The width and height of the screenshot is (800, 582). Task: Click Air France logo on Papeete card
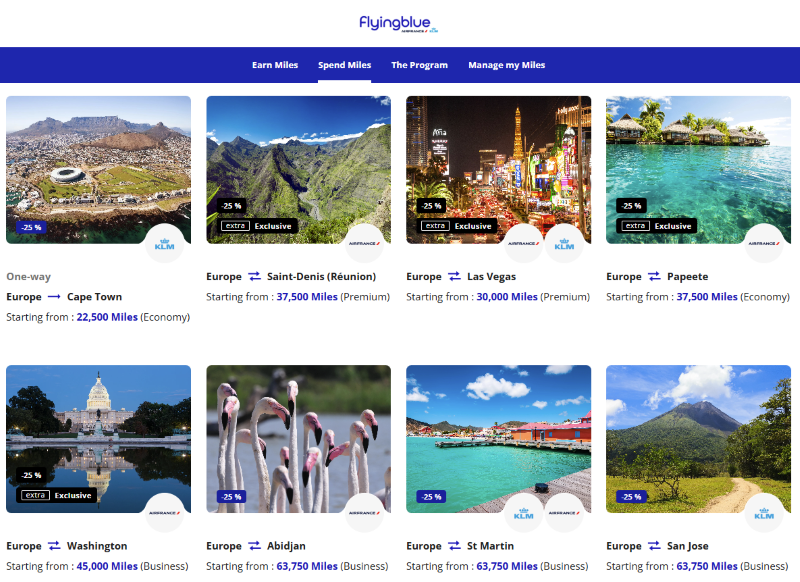click(x=765, y=243)
